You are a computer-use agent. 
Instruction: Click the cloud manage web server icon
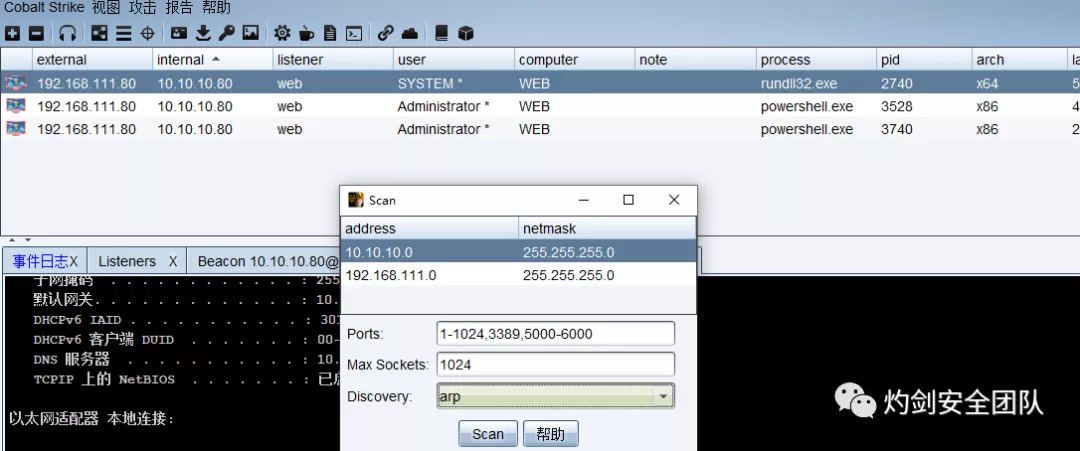(x=409, y=32)
